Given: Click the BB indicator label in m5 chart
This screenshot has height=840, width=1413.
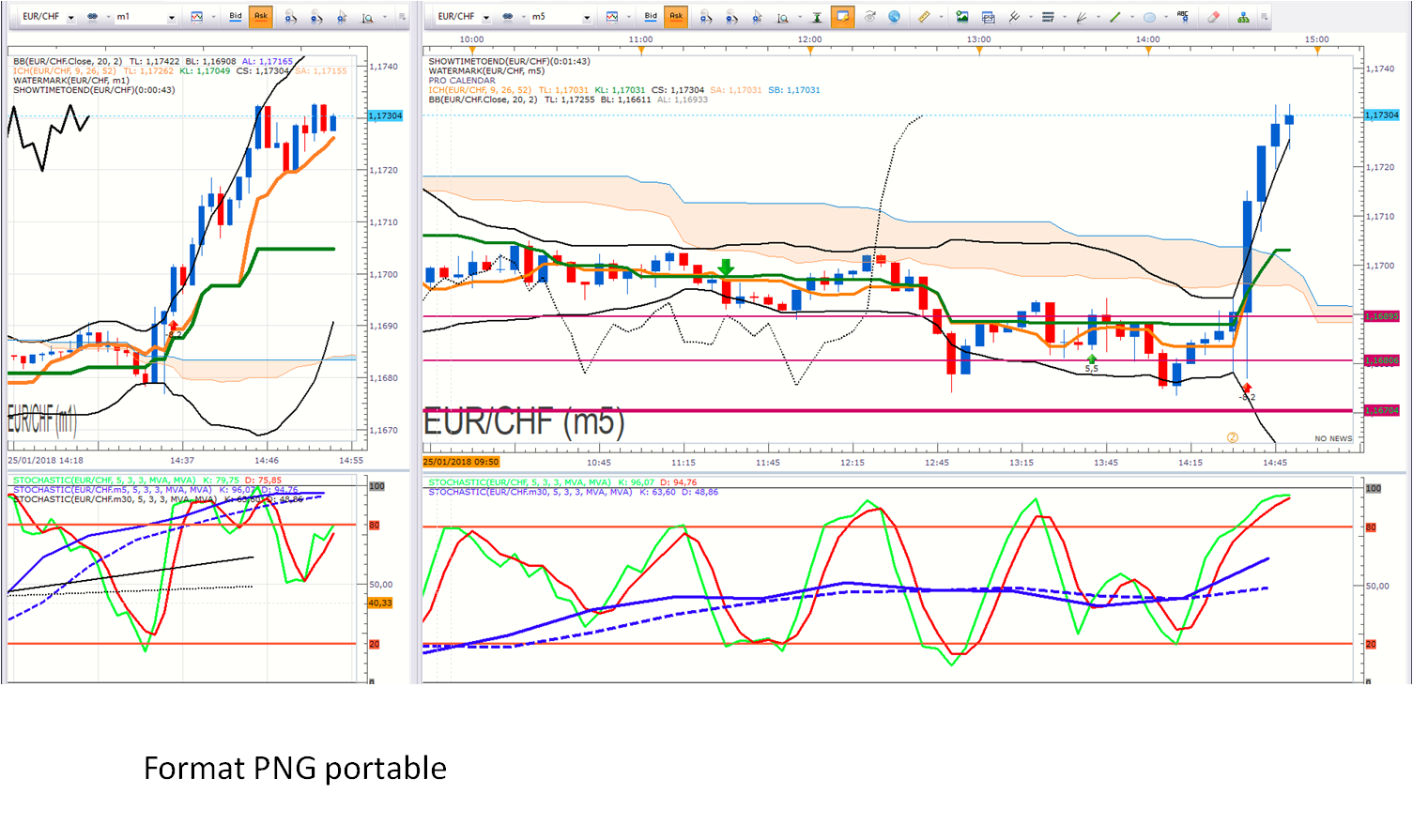Looking at the screenshot, I should 568,99.
